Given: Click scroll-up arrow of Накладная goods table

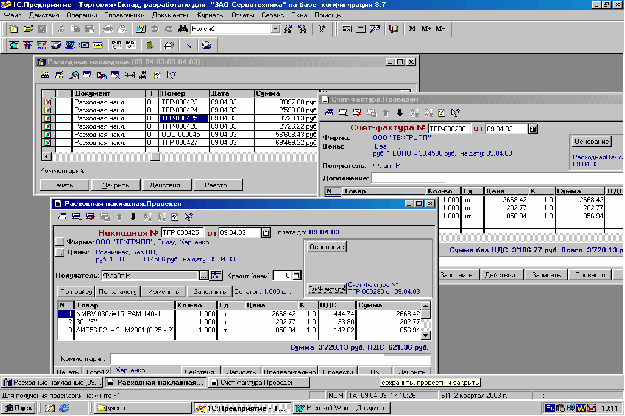Looking at the screenshot, I should (x=426, y=306).
